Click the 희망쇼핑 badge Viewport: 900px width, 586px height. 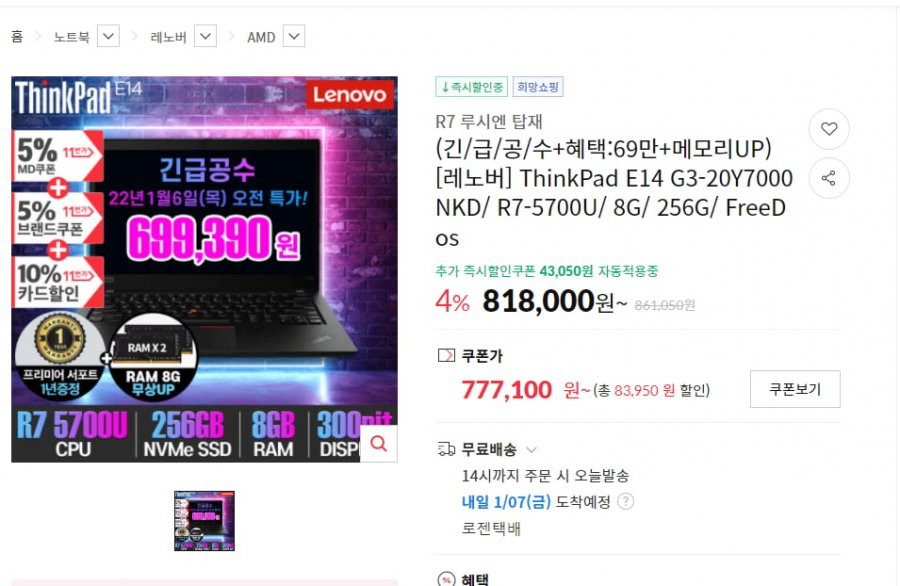(x=538, y=87)
